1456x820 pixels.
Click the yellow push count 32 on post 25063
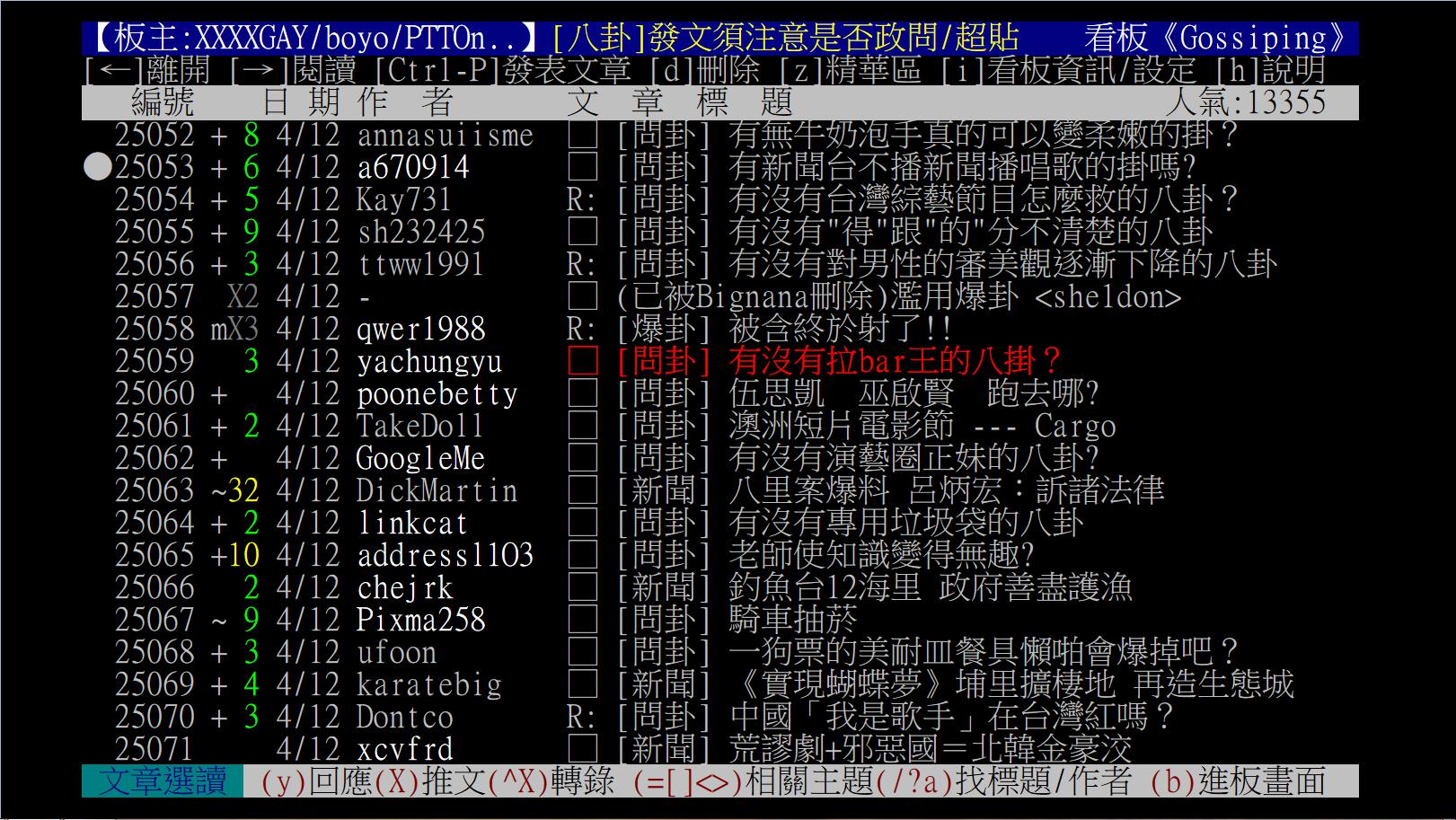pos(243,490)
